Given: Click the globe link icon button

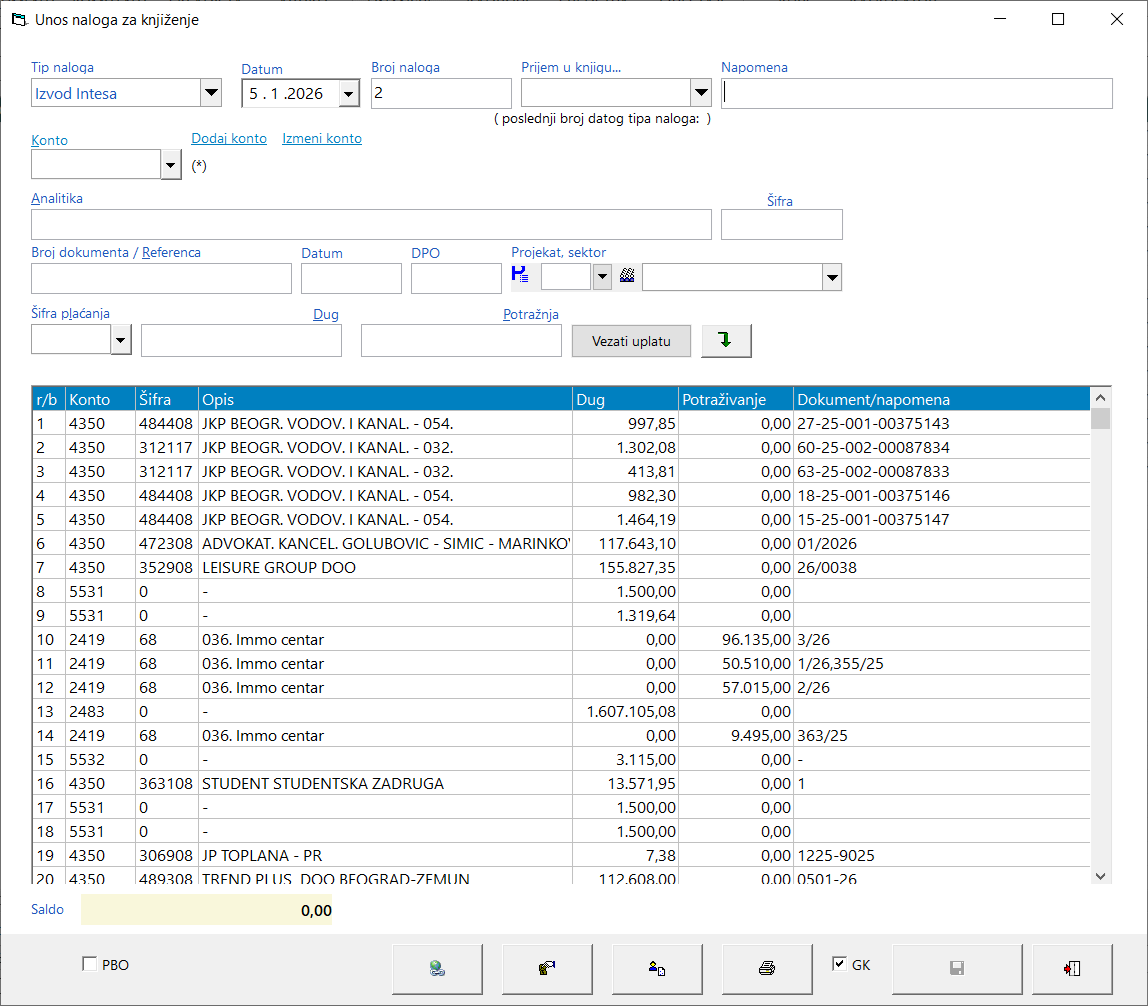Looking at the screenshot, I should [x=437, y=969].
